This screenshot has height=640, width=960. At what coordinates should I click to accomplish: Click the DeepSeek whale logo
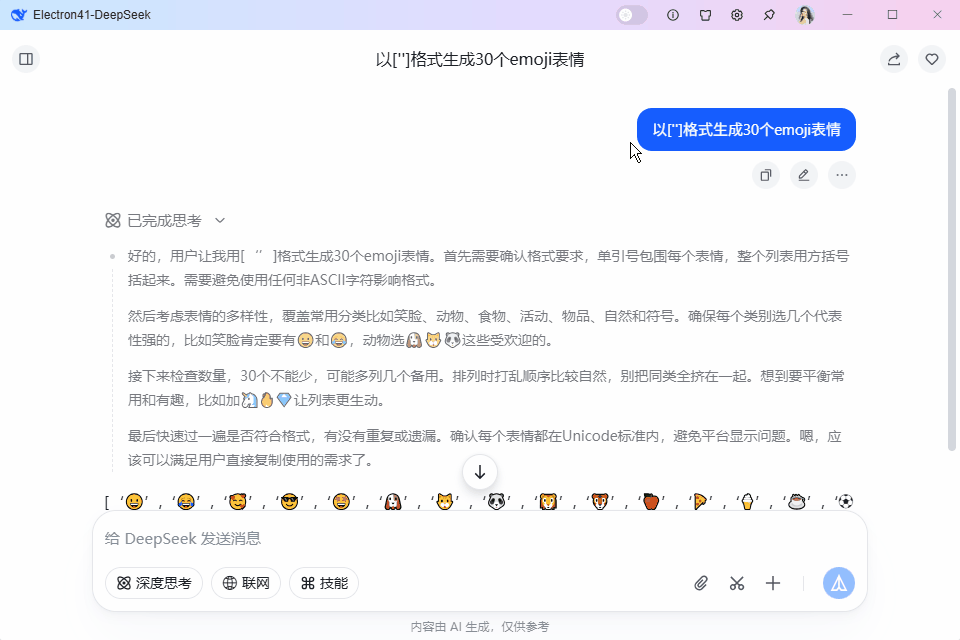[x=19, y=15]
